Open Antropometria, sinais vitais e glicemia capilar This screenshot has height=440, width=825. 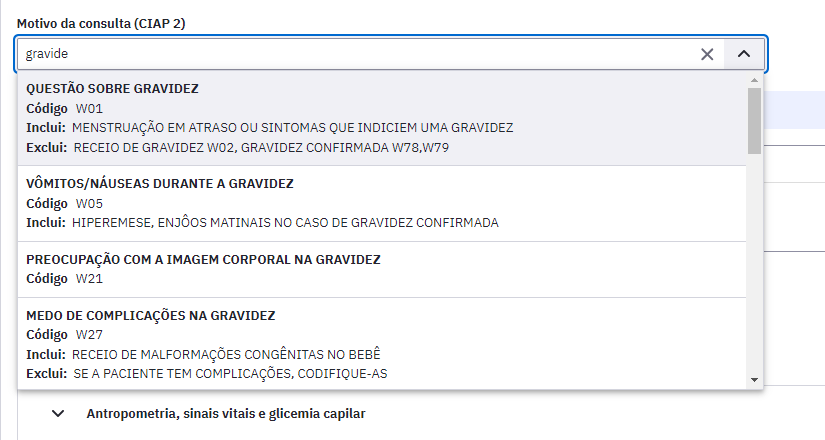coord(226,414)
